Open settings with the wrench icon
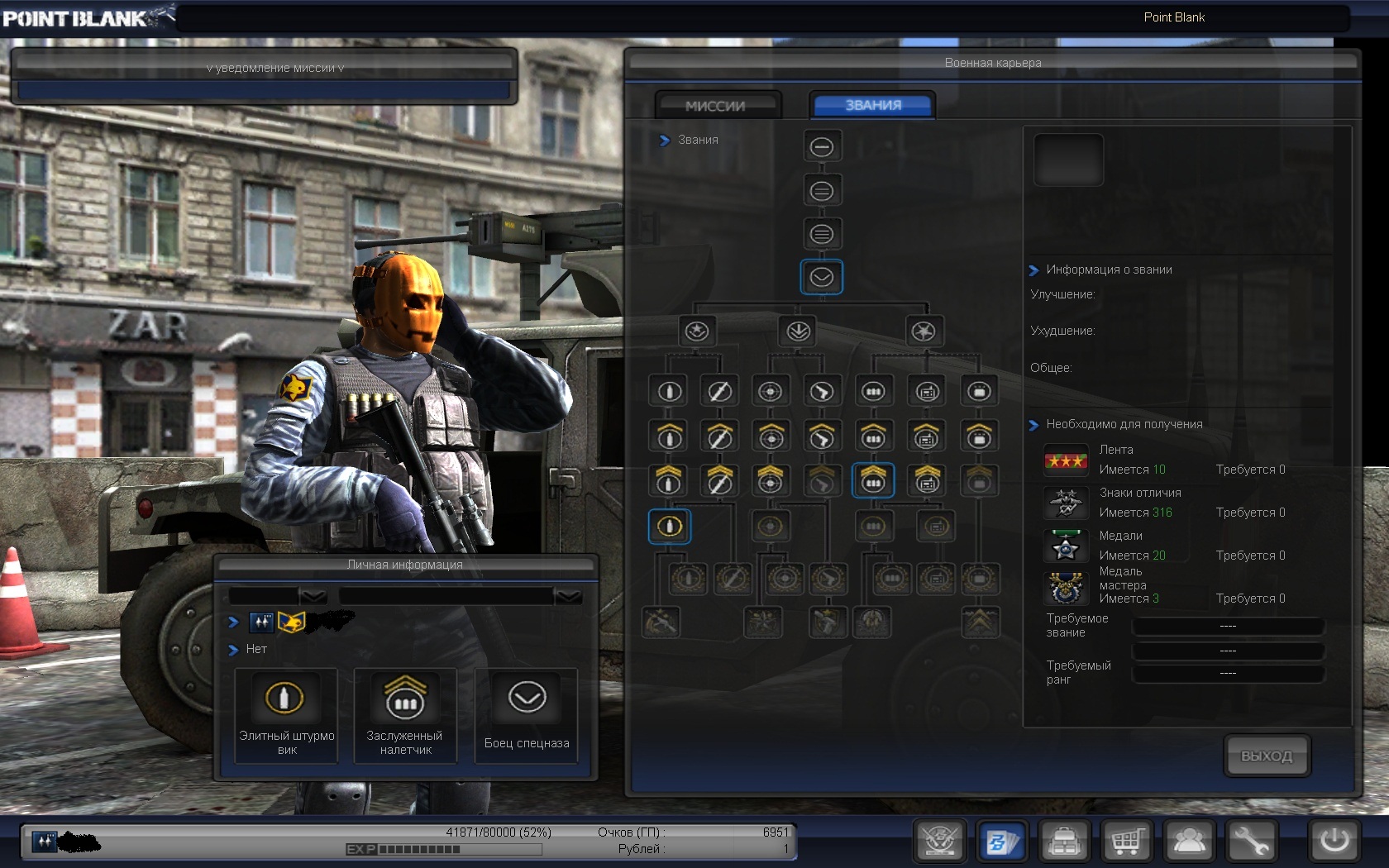The height and width of the screenshot is (868, 1389). pos(1251,842)
